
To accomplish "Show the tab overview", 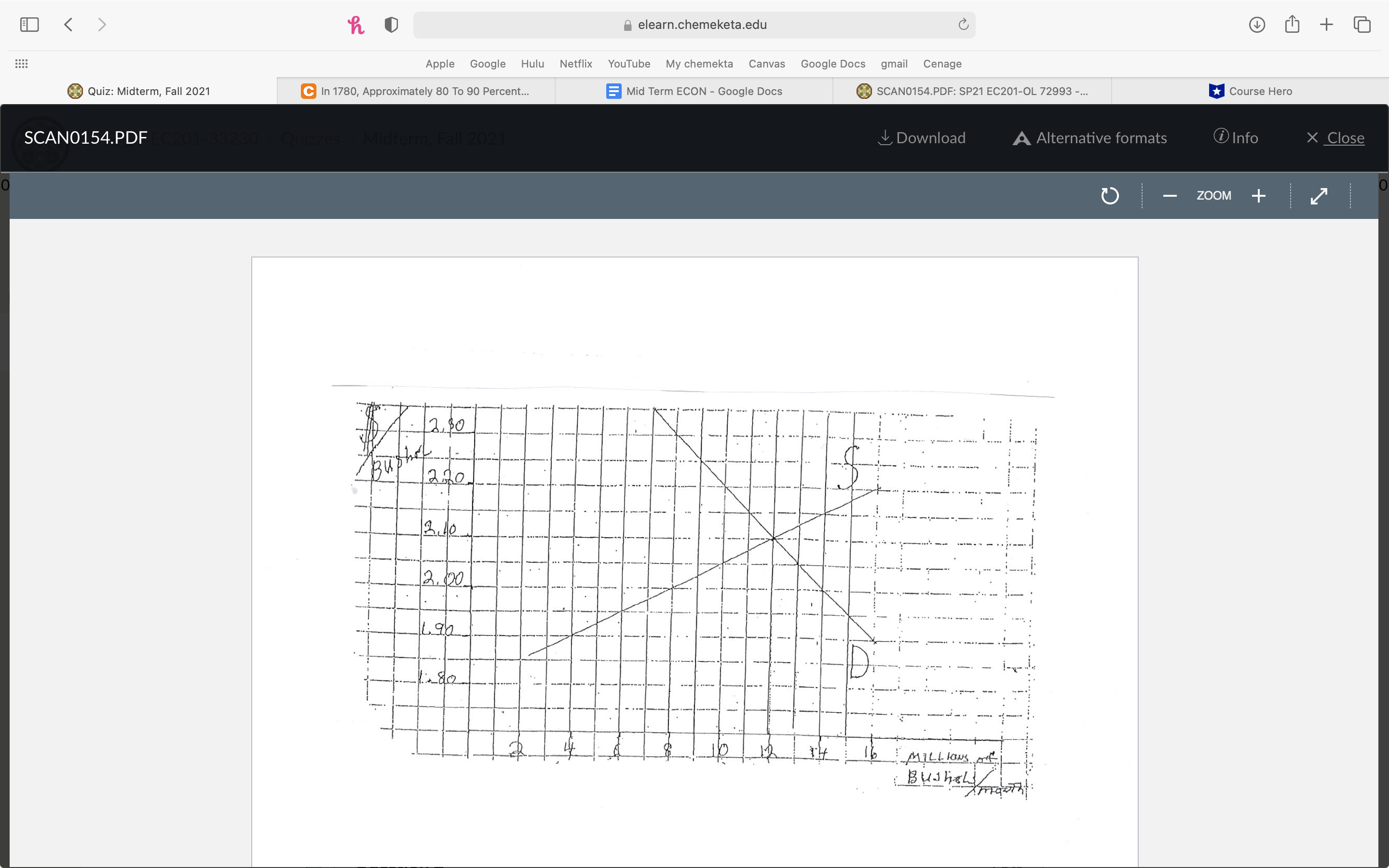I will tap(1361, 24).
